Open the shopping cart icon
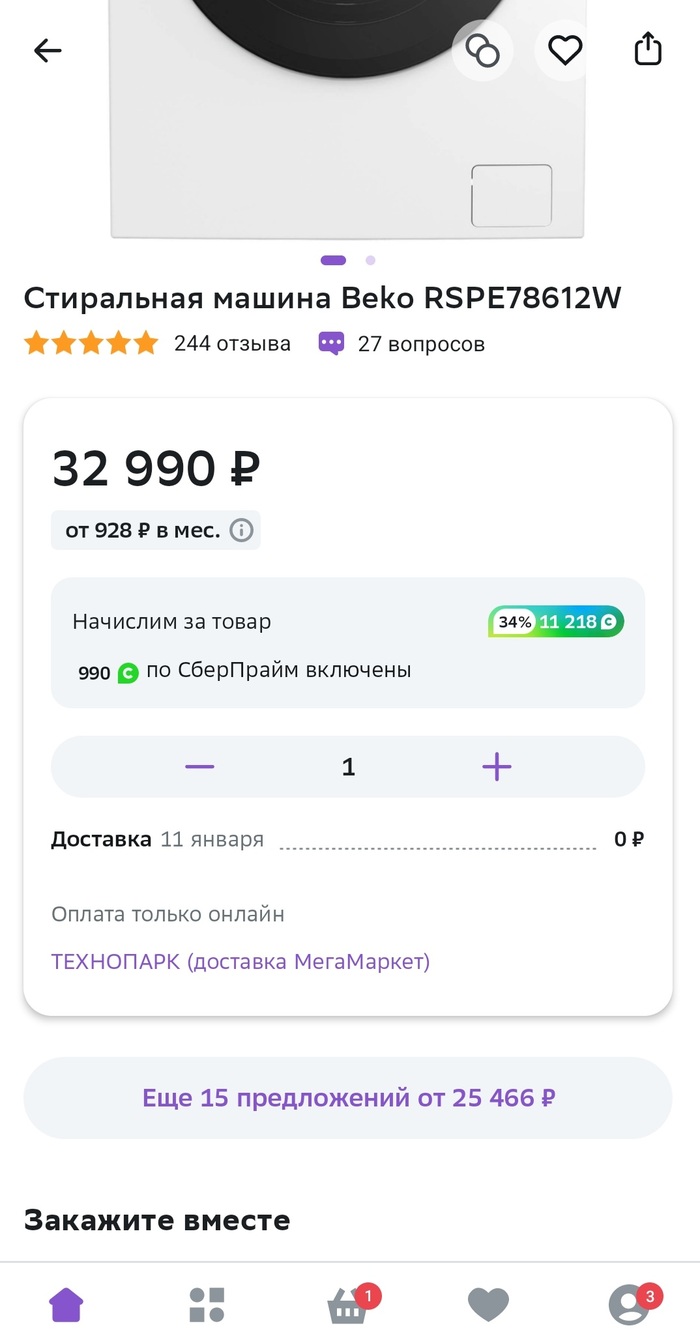This screenshot has width=700, height=1343. click(347, 1304)
